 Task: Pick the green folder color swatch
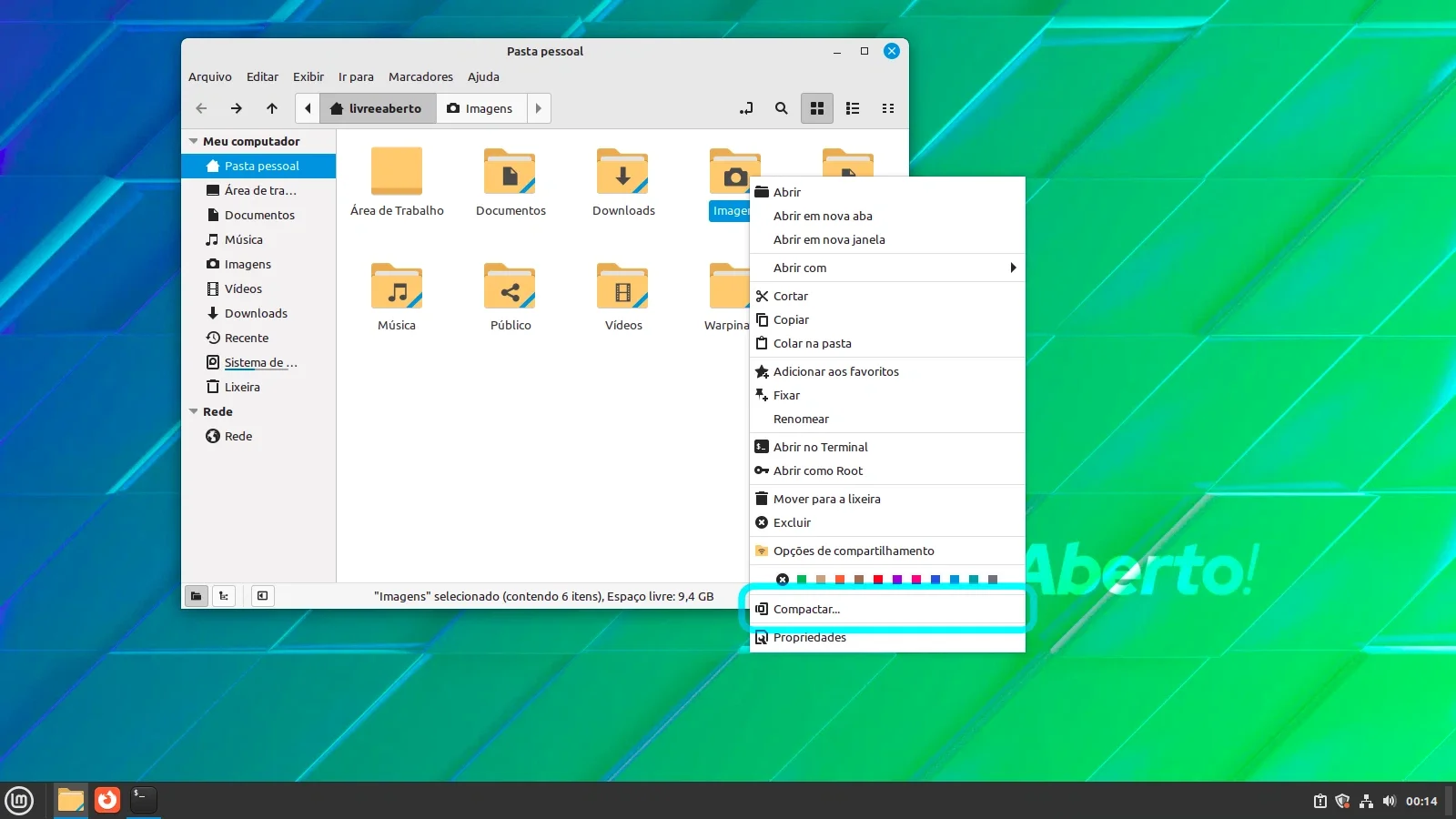click(x=802, y=580)
